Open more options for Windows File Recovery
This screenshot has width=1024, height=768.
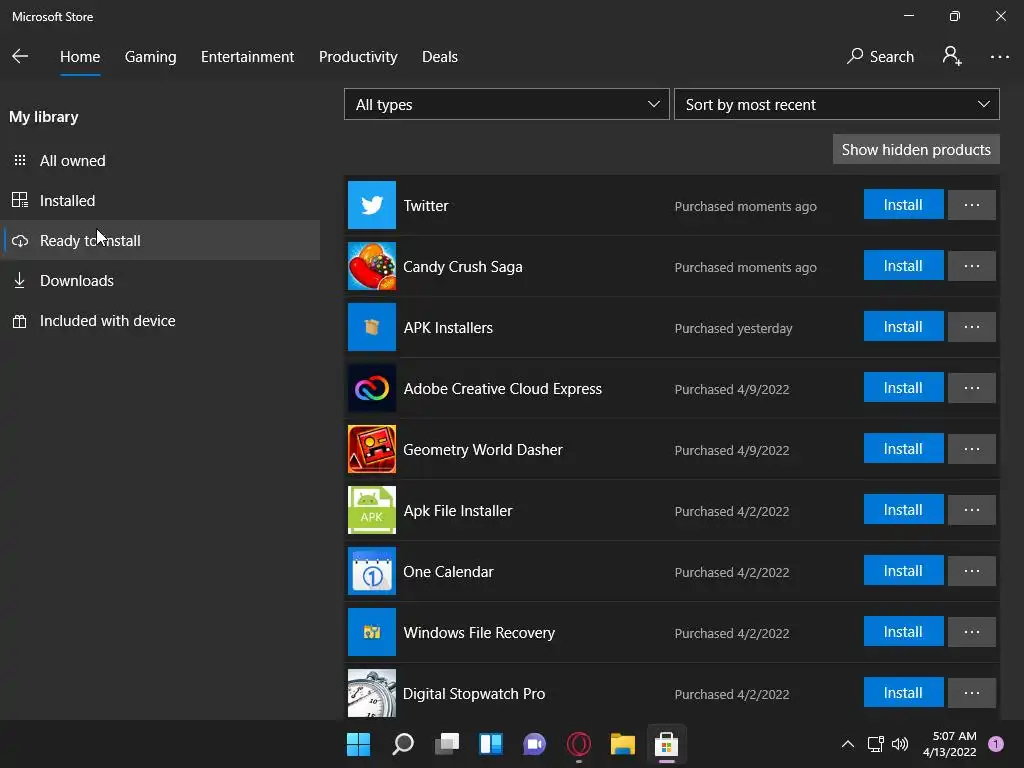click(972, 632)
